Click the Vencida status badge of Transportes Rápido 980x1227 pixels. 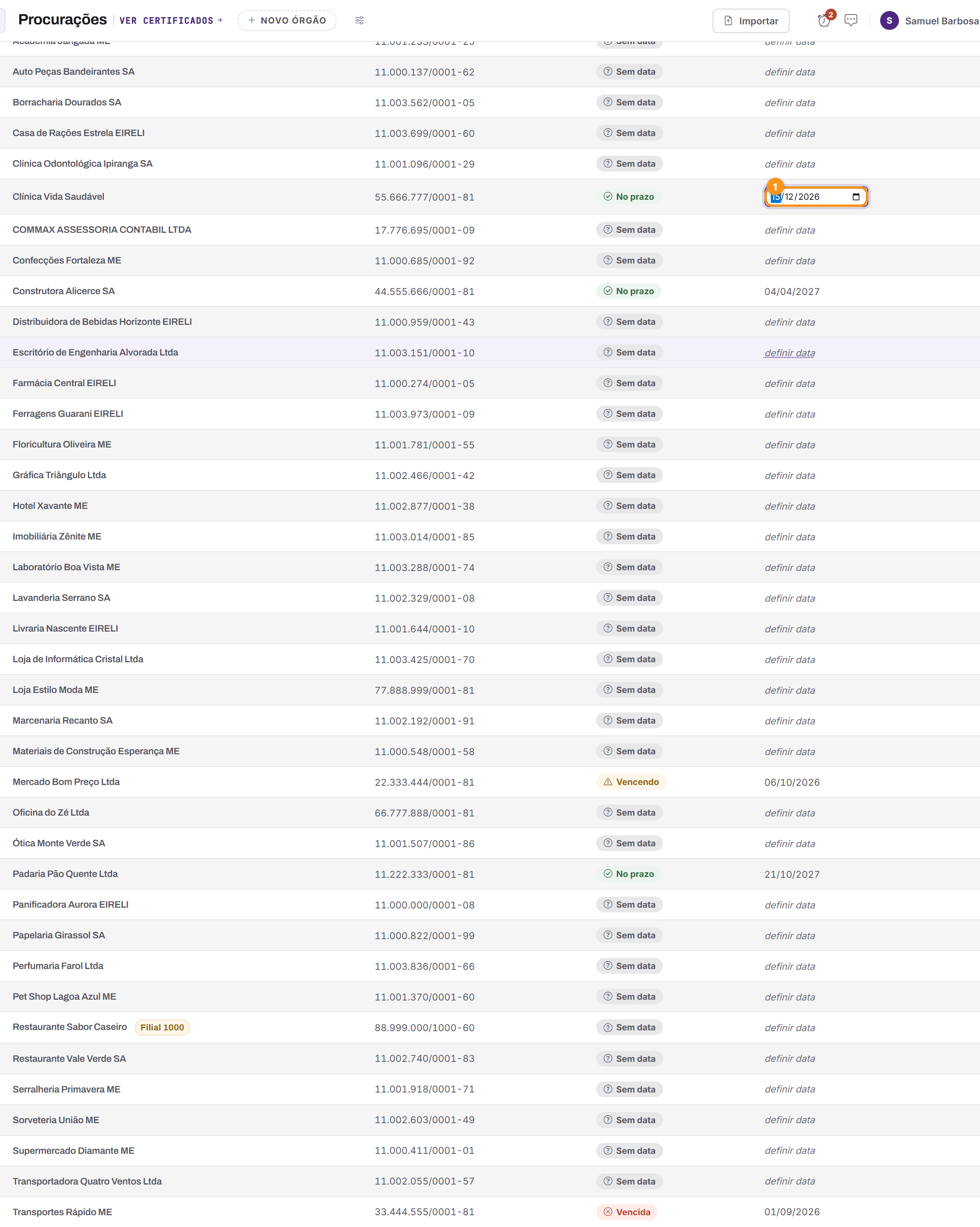(626, 1212)
